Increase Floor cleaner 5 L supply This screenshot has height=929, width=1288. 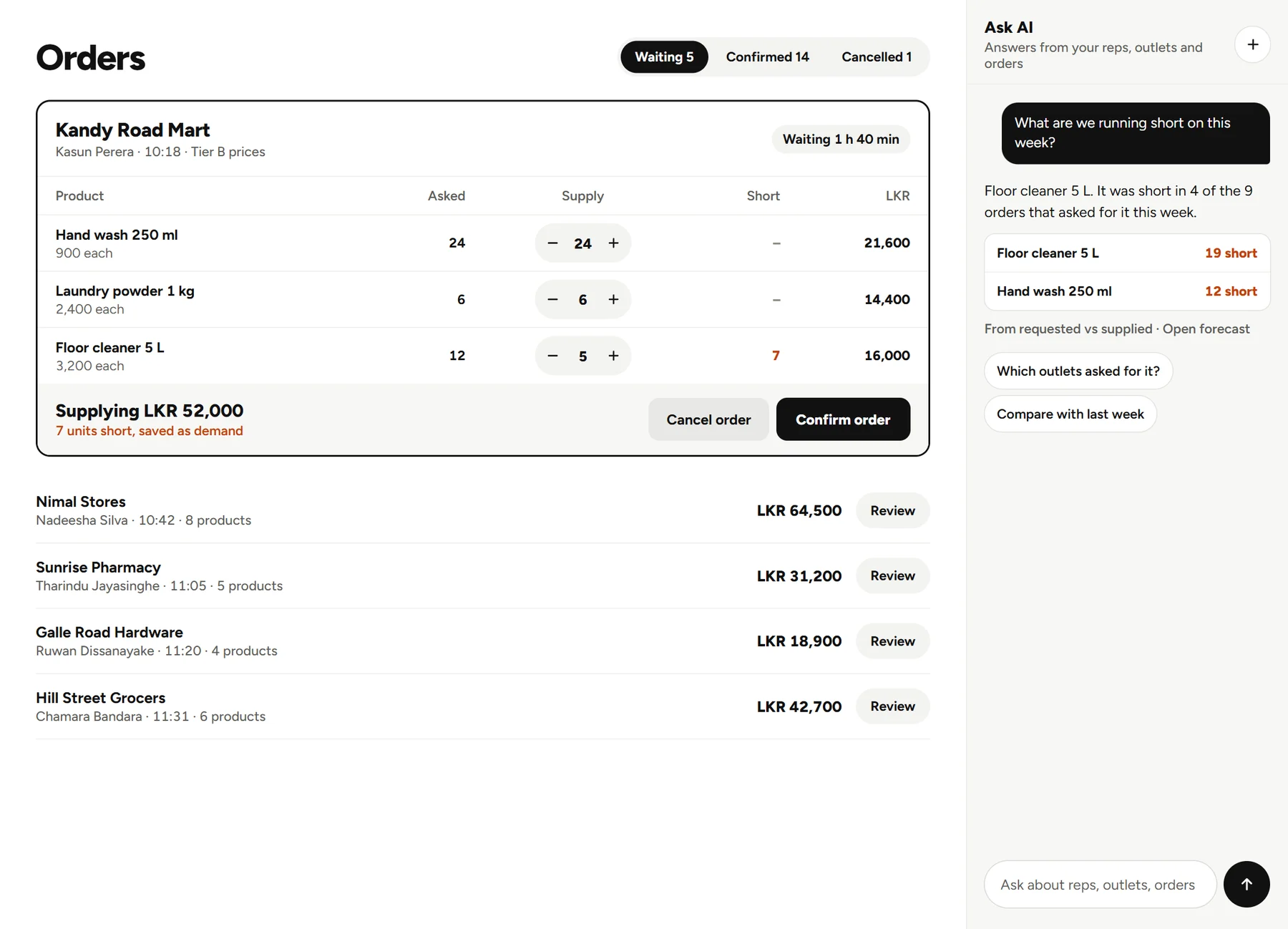613,356
